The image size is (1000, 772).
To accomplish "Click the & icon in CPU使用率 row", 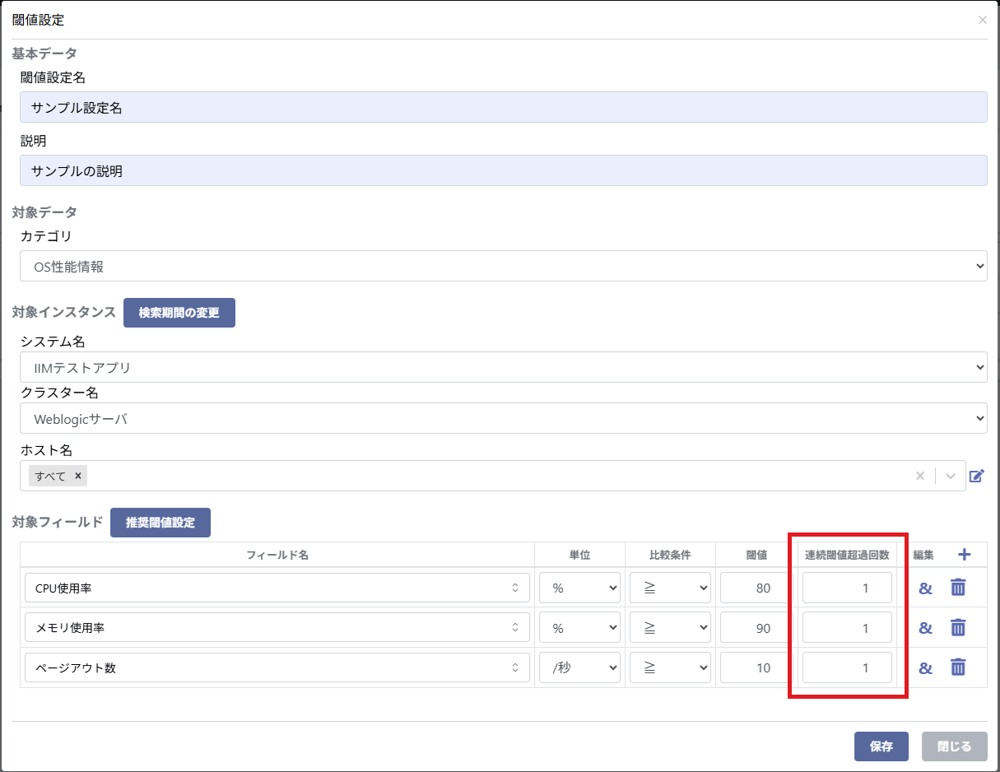I will pyautogui.click(x=925, y=588).
